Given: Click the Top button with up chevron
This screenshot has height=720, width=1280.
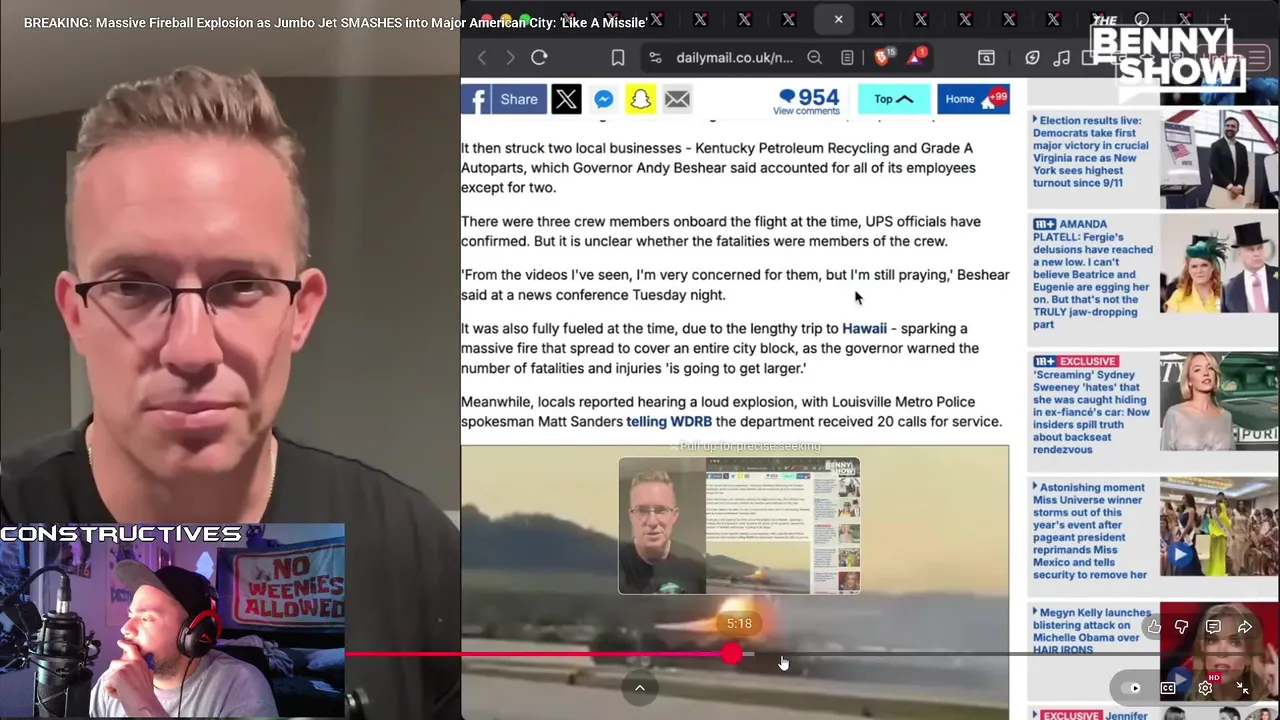Looking at the screenshot, I should (x=894, y=99).
